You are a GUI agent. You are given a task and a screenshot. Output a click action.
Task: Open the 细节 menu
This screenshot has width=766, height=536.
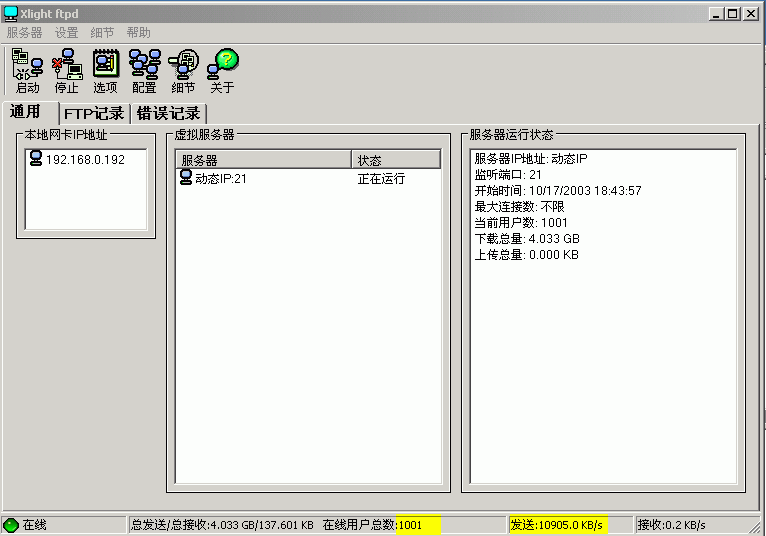pos(102,33)
